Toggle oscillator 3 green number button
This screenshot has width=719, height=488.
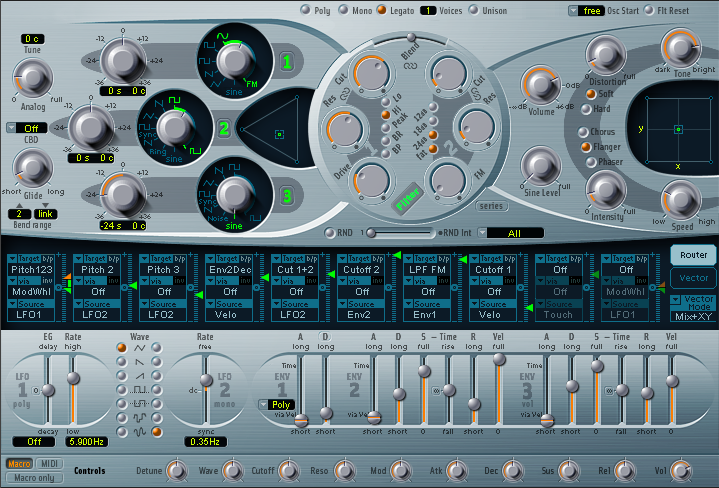[x=284, y=194]
